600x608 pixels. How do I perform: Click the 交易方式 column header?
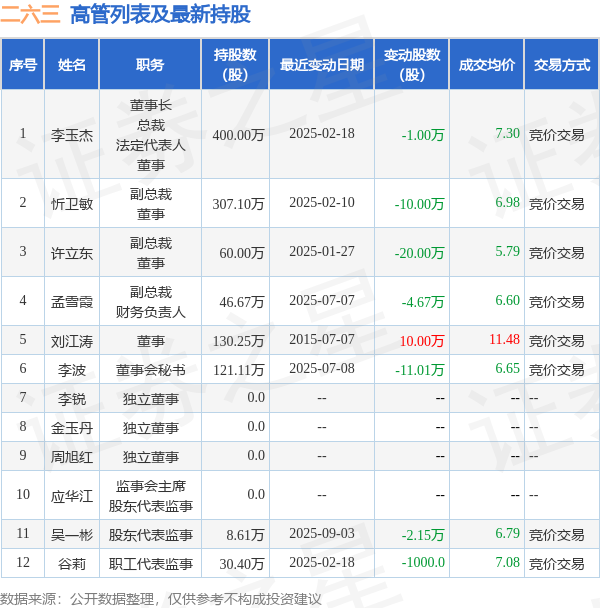click(562, 64)
